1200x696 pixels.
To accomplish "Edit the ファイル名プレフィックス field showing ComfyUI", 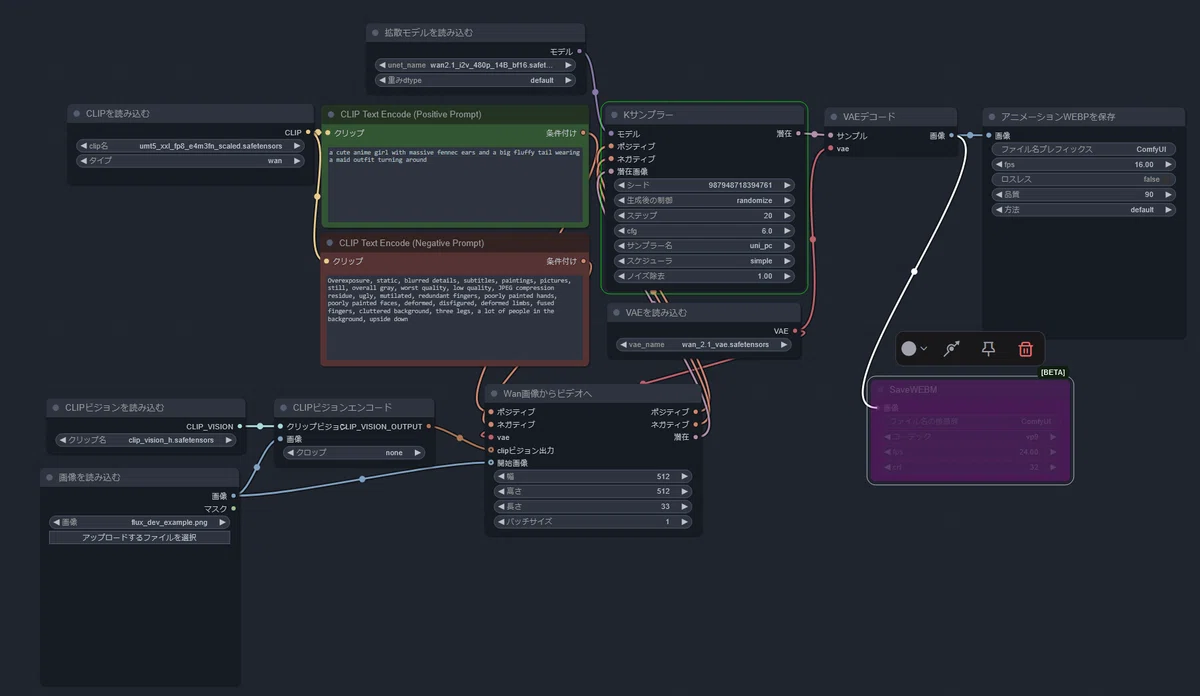I will 1083,149.
